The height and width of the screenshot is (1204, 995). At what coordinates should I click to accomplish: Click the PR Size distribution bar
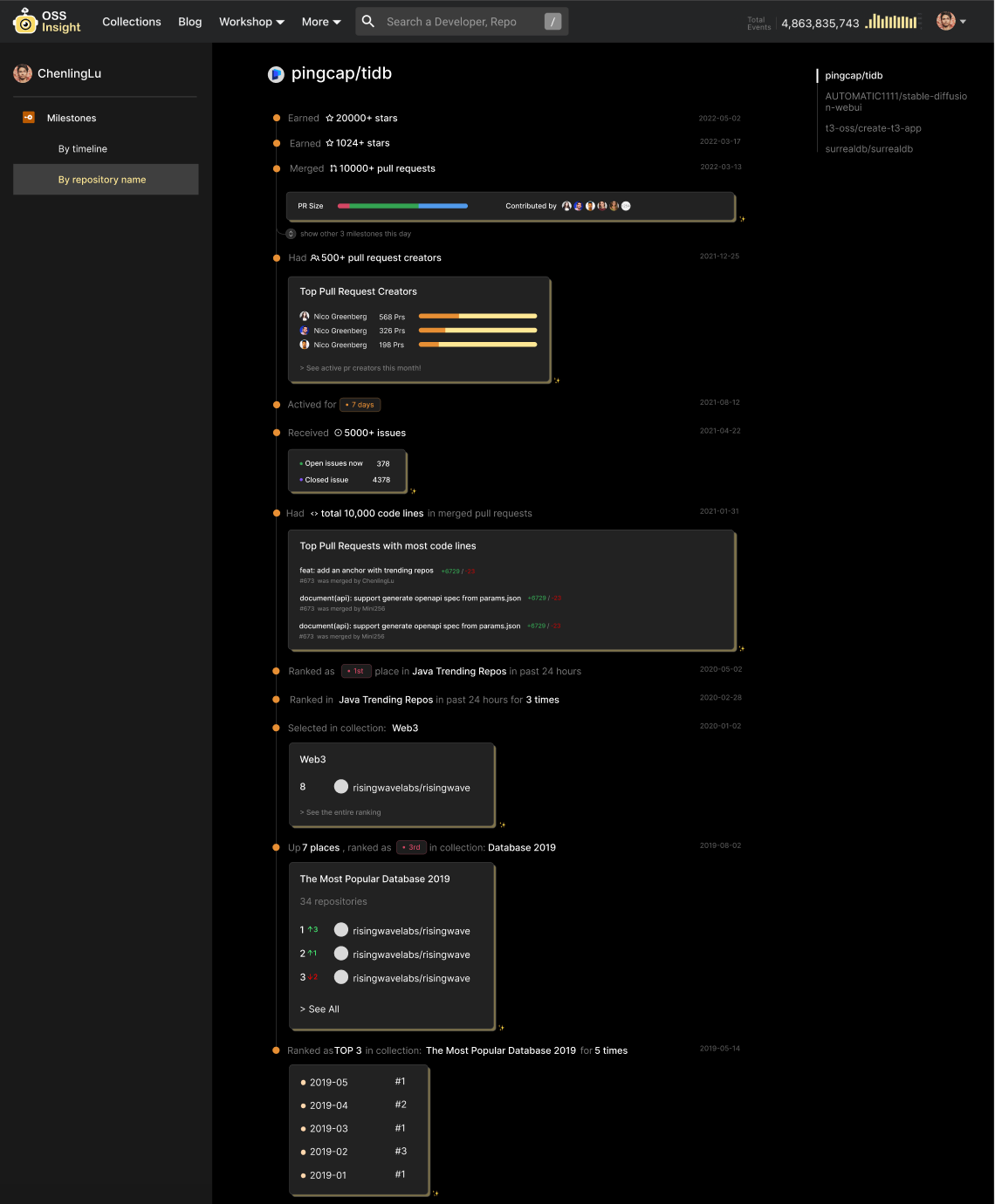(x=402, y=206)
